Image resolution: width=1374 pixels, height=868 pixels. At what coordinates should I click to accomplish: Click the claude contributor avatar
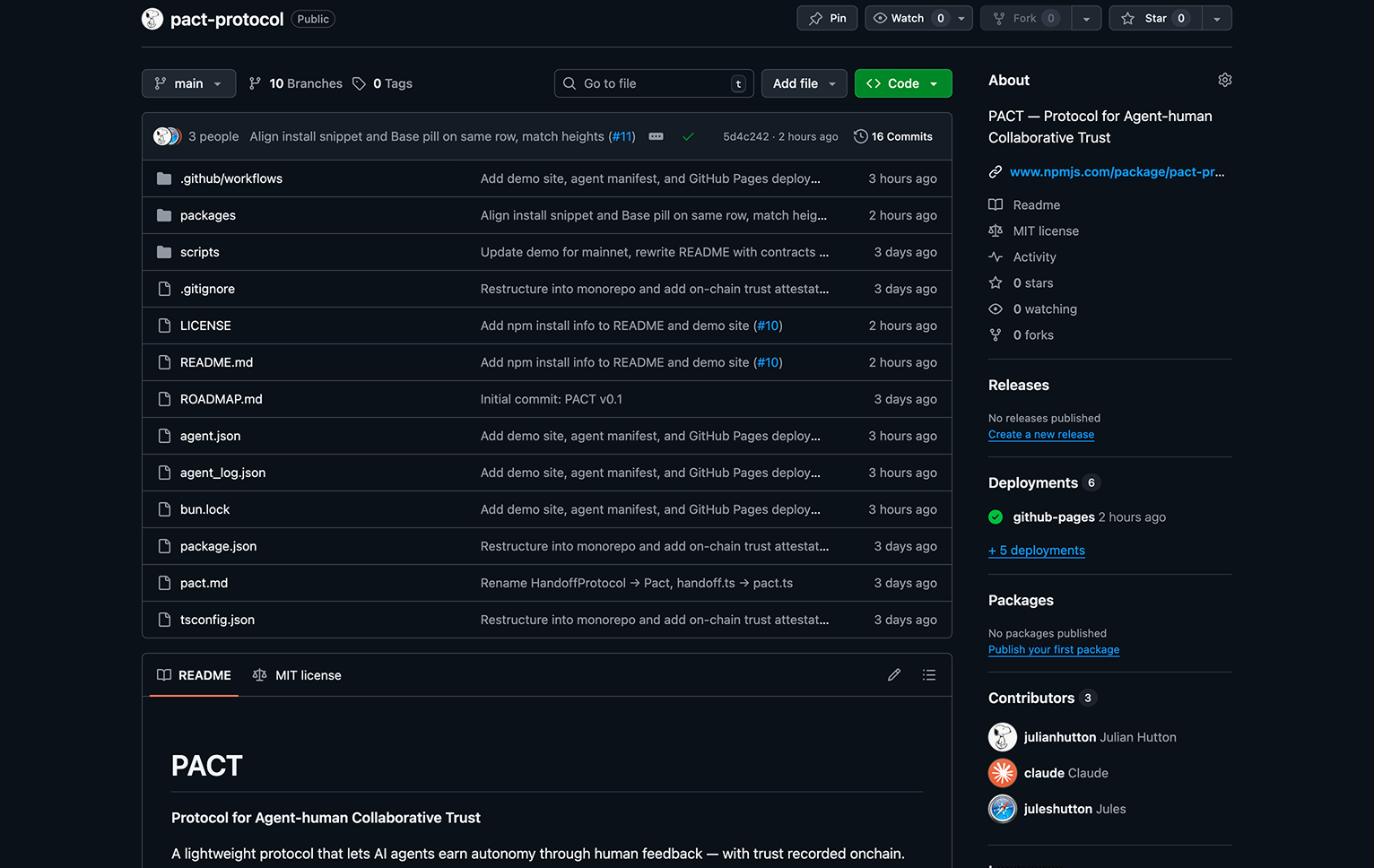click(1003, 773)
